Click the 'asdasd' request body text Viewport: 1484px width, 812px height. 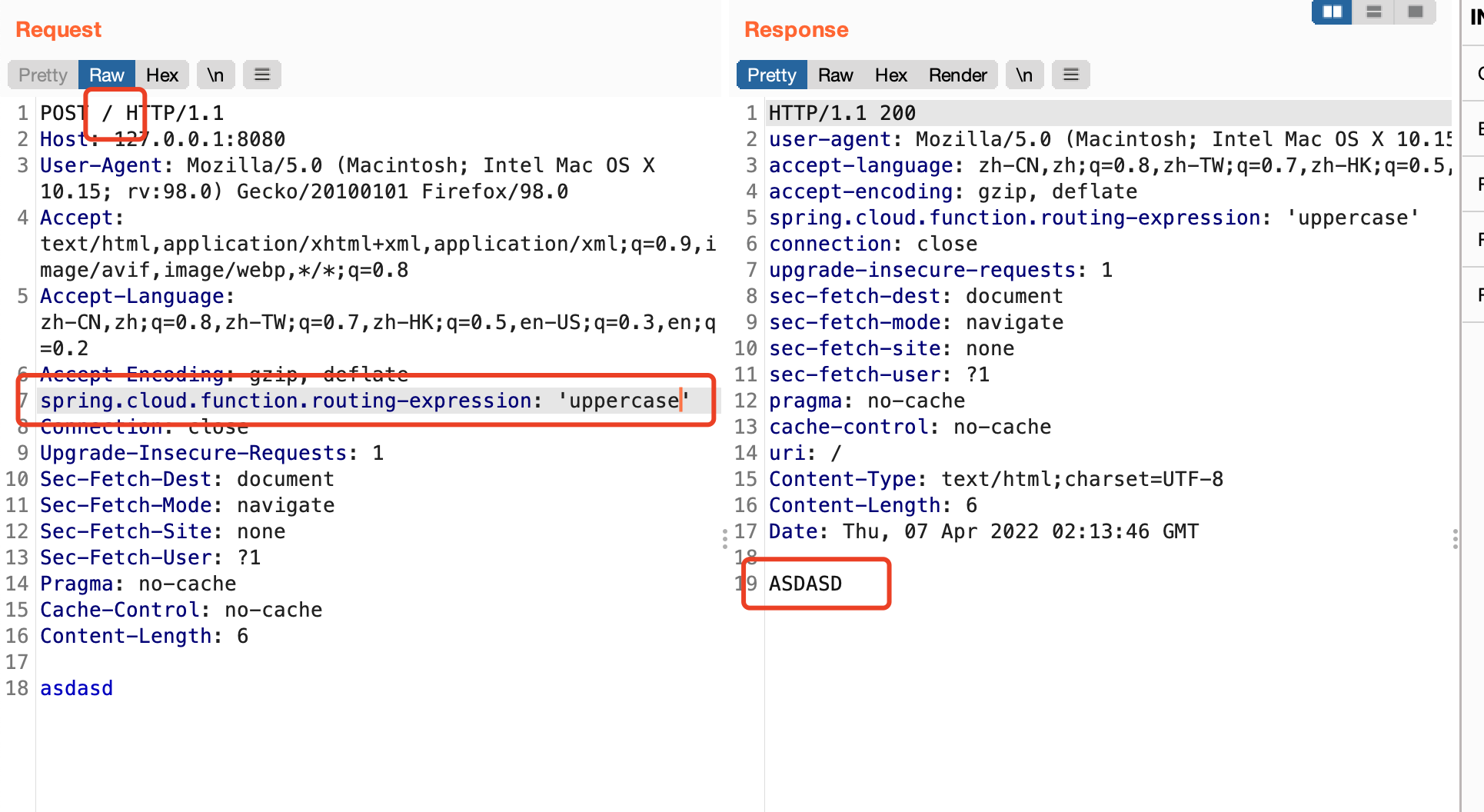click(77, 688)
